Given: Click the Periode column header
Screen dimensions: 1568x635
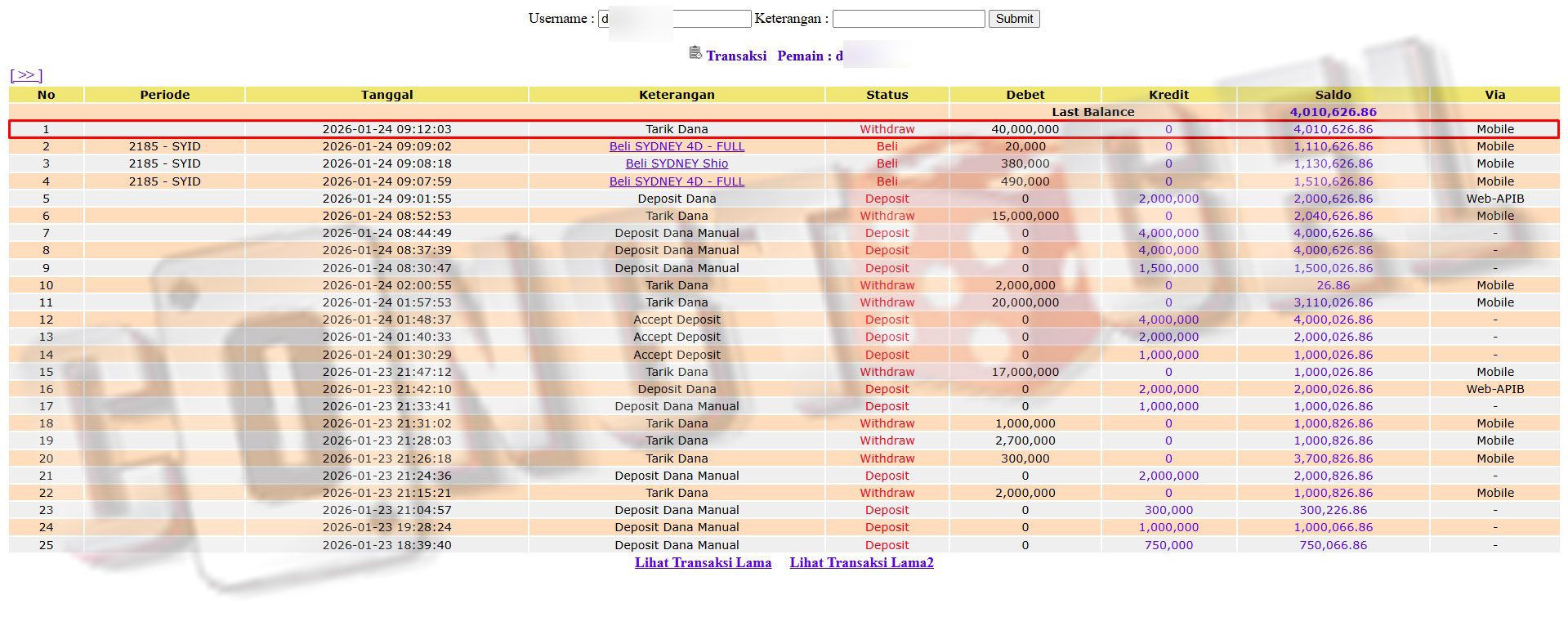Looking at the screenshot, I should 164,95.
